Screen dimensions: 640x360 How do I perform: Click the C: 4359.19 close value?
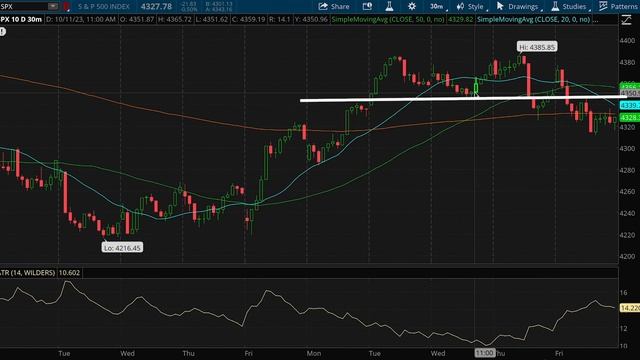point(248,19)
